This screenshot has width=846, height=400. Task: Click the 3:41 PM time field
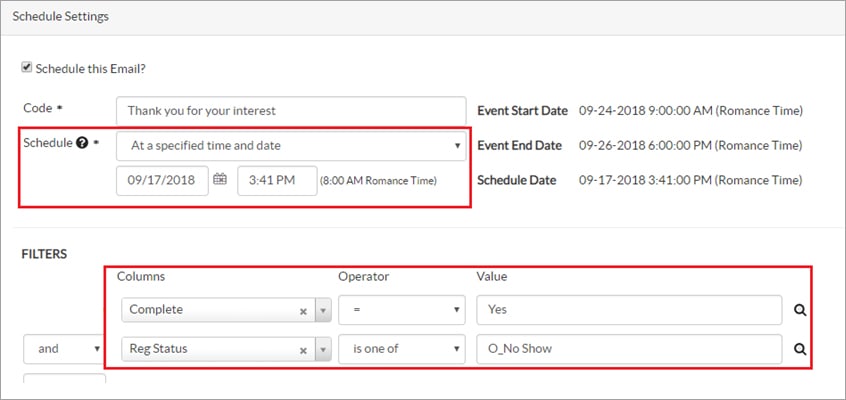tap(276, 181)
